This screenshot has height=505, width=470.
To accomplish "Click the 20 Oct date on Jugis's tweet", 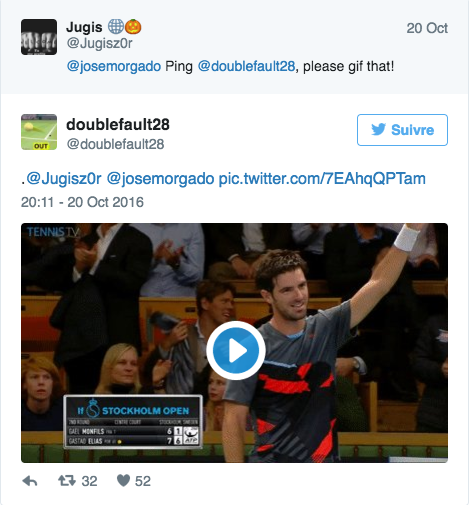I will (427, 28).
